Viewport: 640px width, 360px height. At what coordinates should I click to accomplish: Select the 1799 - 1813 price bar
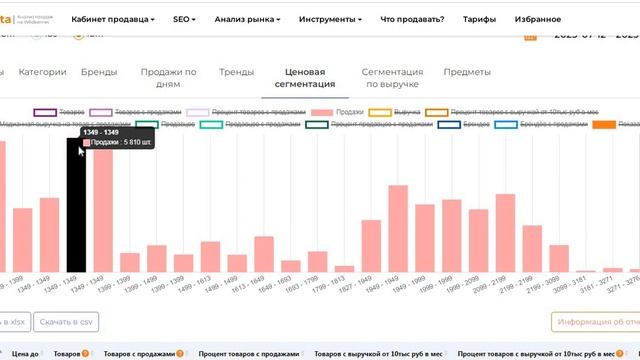pyautogui.click(x=344, y=269)
